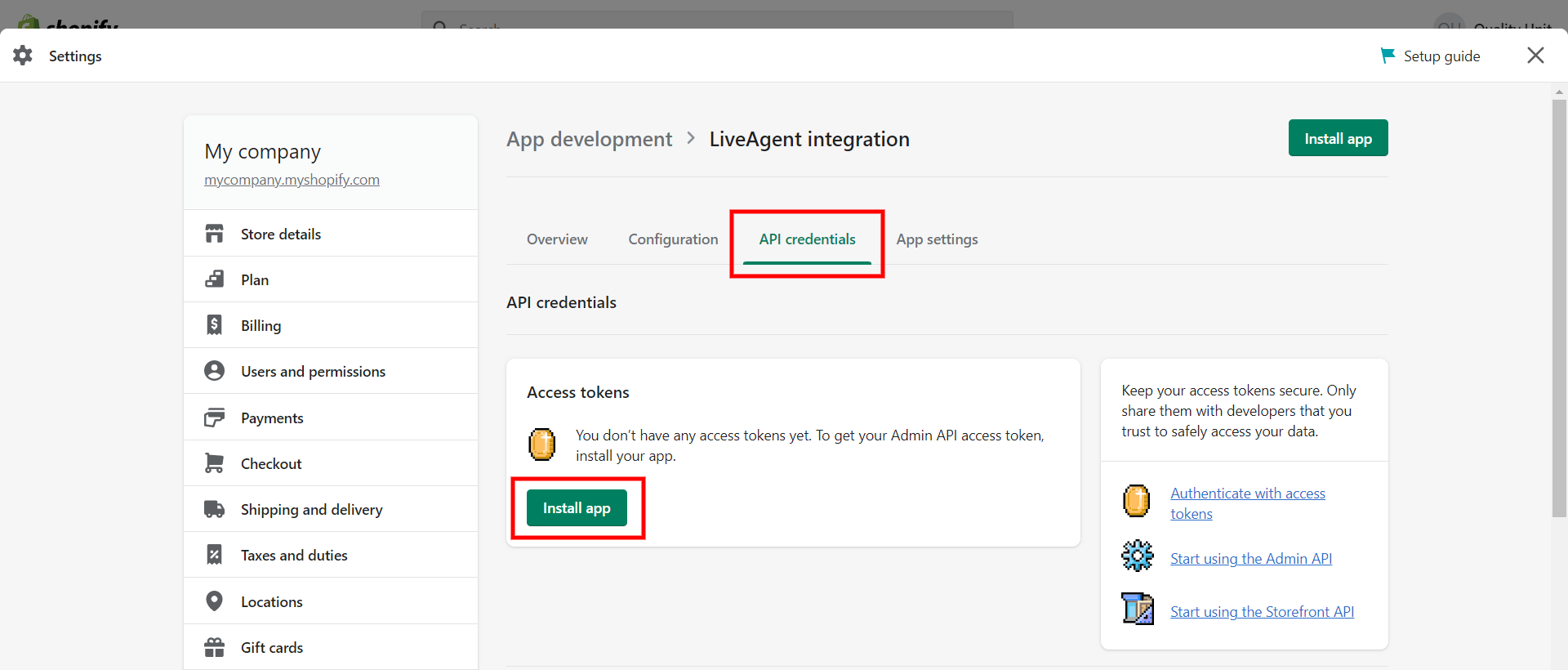Image resolution: width=1568 pixels, height=670 pixels.
Task: Click the Setup guide flag icon
Action: click(x=1388, y=56)
